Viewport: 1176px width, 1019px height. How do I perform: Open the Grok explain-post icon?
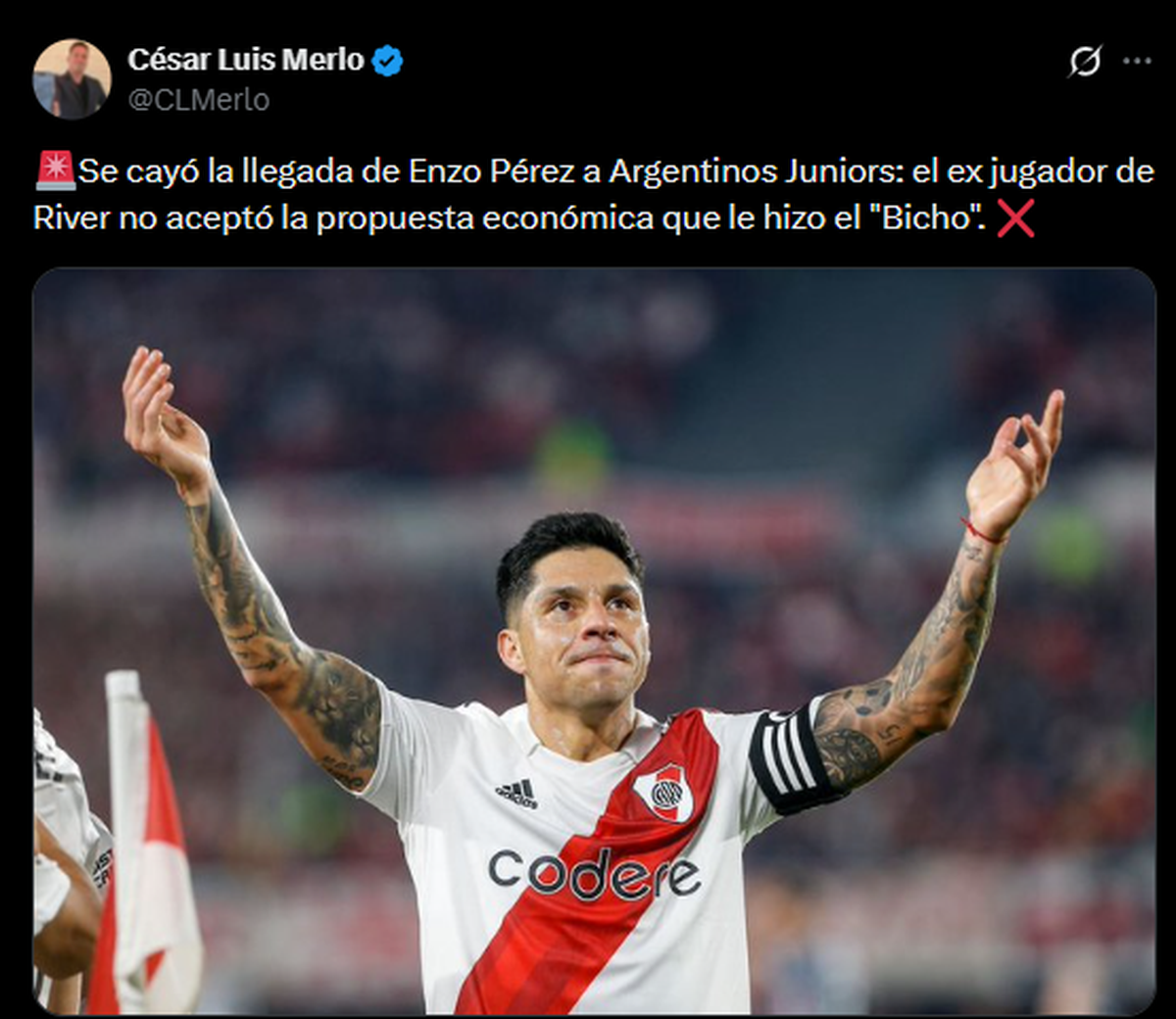click(1085, 61)
